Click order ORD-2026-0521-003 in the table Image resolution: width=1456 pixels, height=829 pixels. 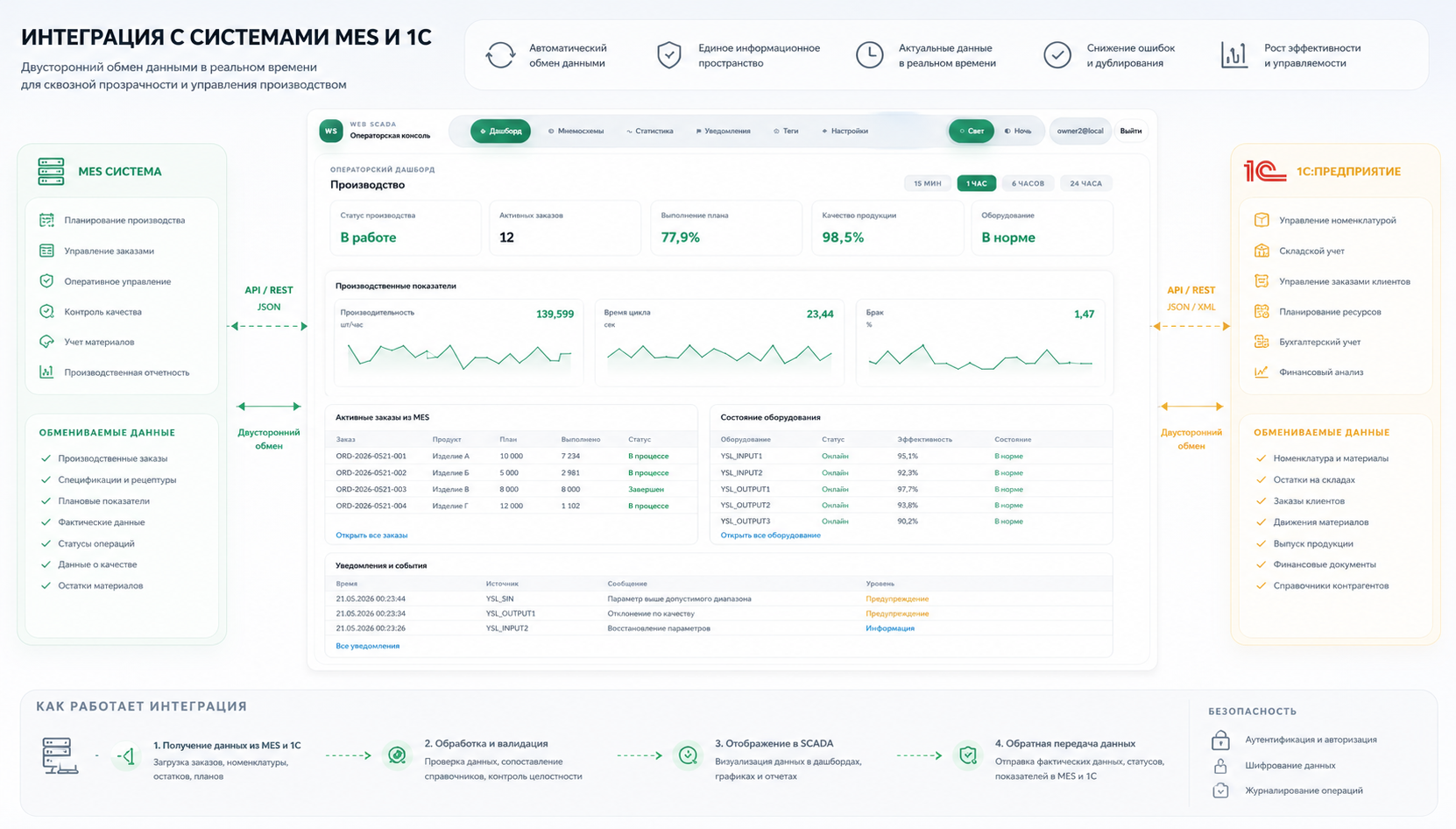[371, 489]
